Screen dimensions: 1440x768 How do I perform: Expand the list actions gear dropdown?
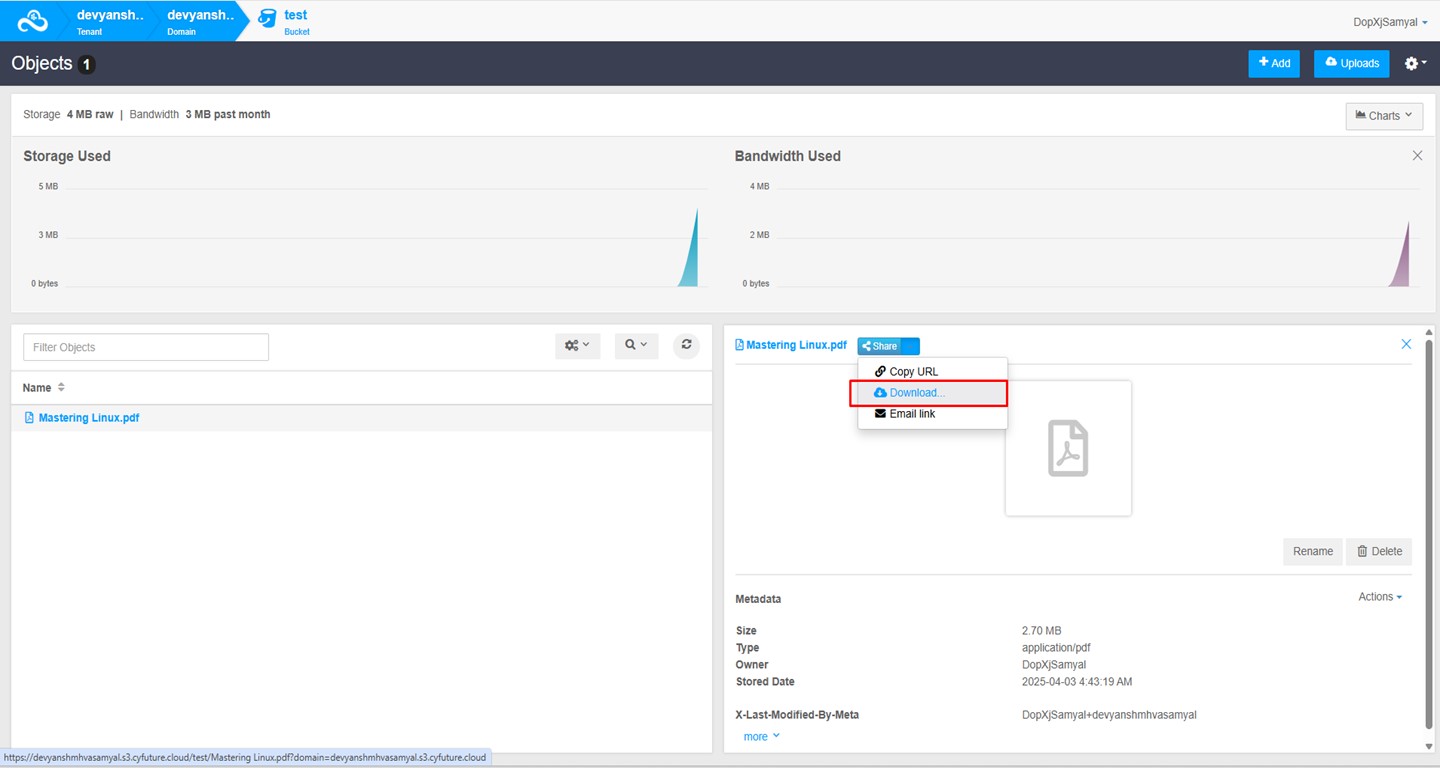click(x=577, y=345)
